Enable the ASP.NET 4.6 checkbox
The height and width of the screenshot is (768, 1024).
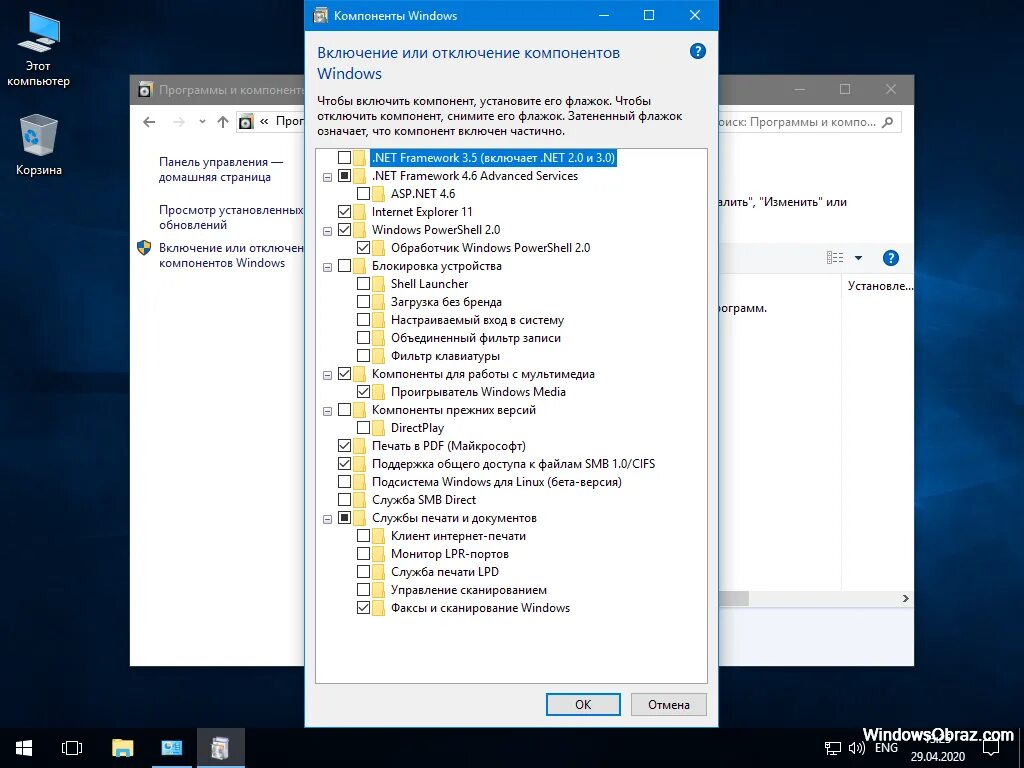(363, 194)
